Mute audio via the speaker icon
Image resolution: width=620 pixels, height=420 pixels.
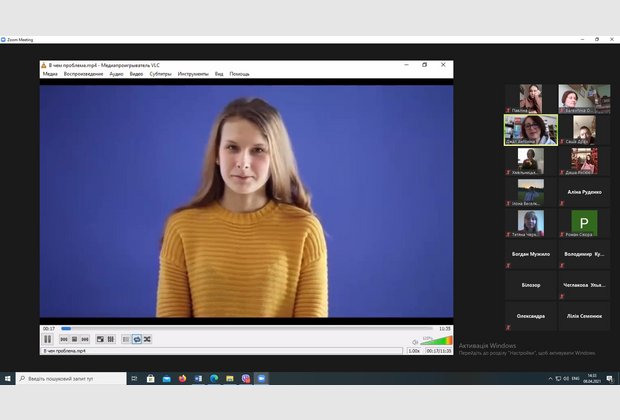click(x=413, y=341)
